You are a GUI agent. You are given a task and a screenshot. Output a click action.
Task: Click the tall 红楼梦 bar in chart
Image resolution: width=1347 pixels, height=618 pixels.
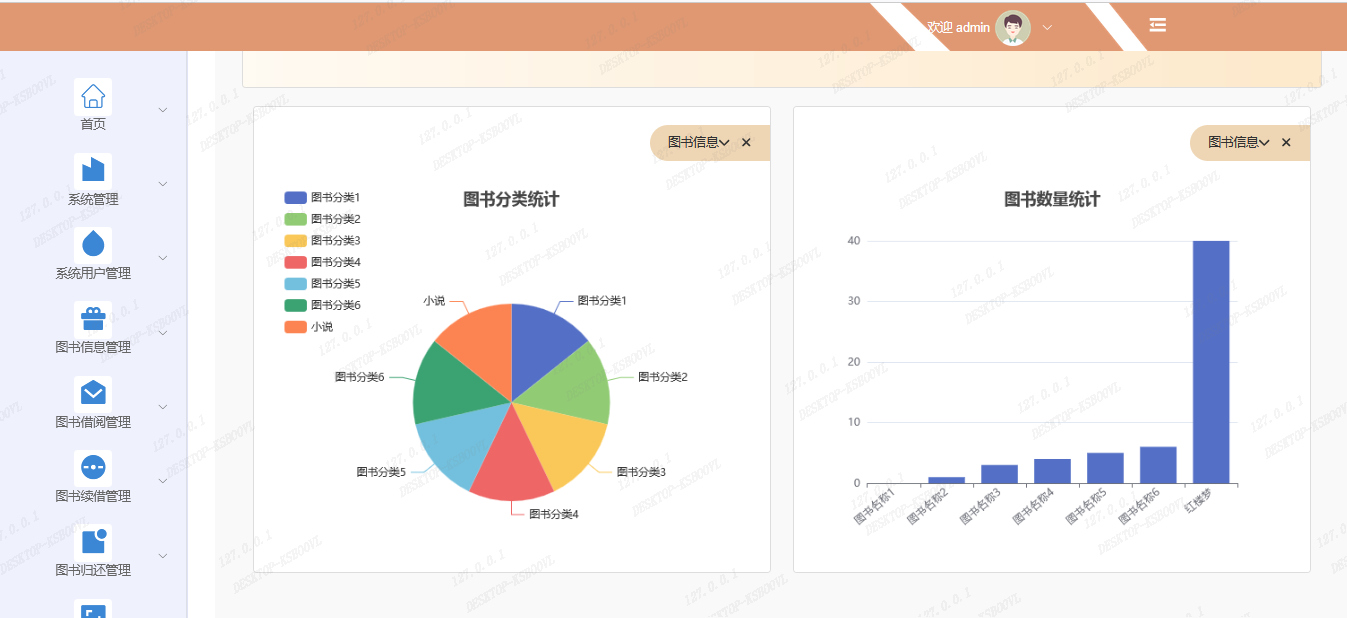[x=1210, y=362]
